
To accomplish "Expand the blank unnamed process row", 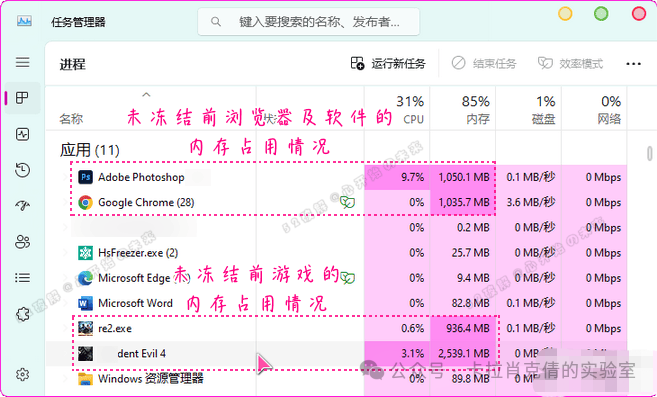I will tap(65, 228).
